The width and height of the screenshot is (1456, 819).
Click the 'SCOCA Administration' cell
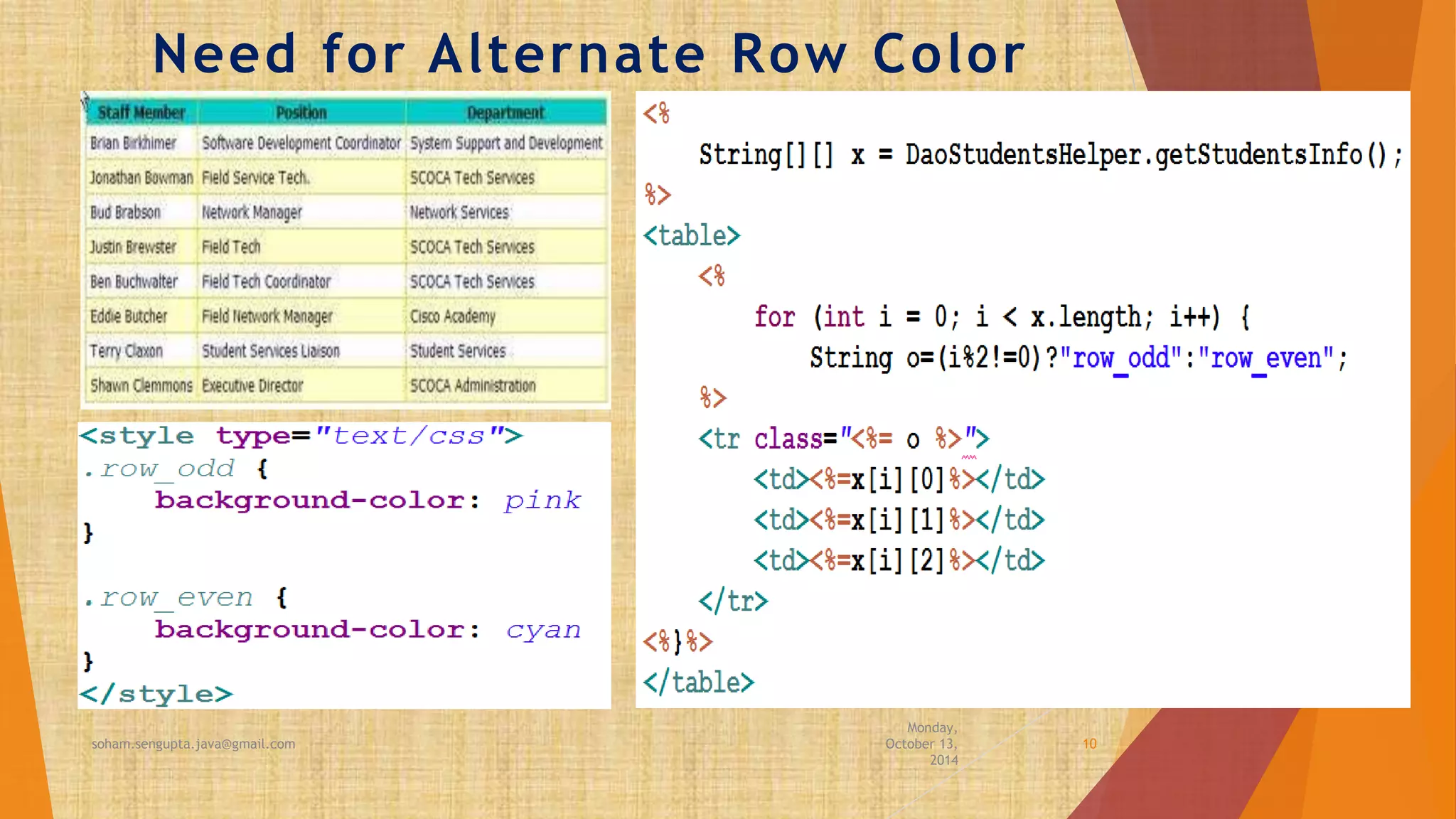click(x=506, y=385)
